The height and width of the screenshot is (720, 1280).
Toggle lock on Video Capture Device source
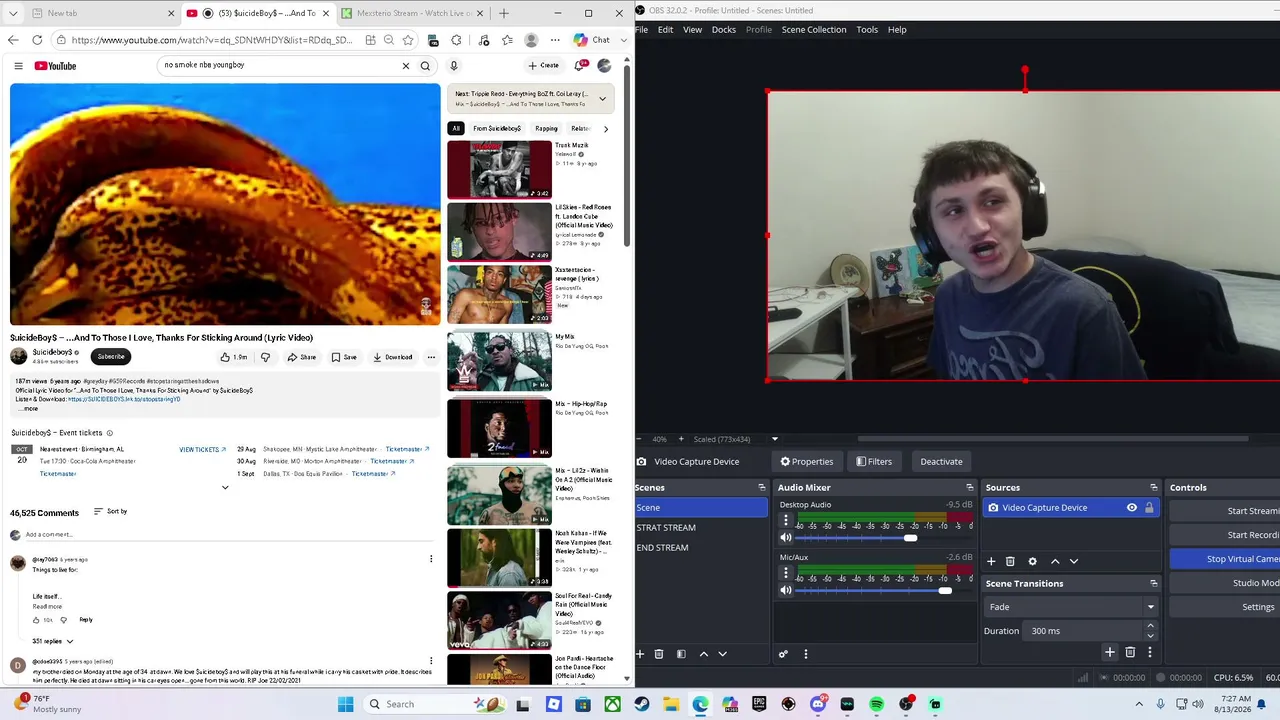[1149, 508]
